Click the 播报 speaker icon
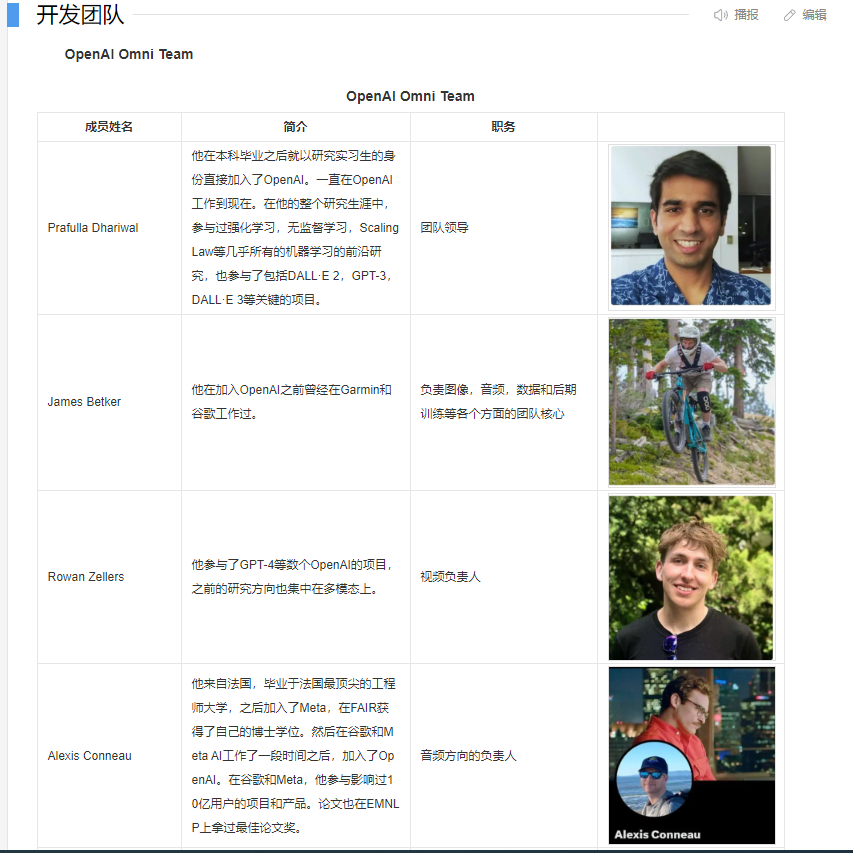The height and width of the screenshot is (853, 853). (720, 15)
